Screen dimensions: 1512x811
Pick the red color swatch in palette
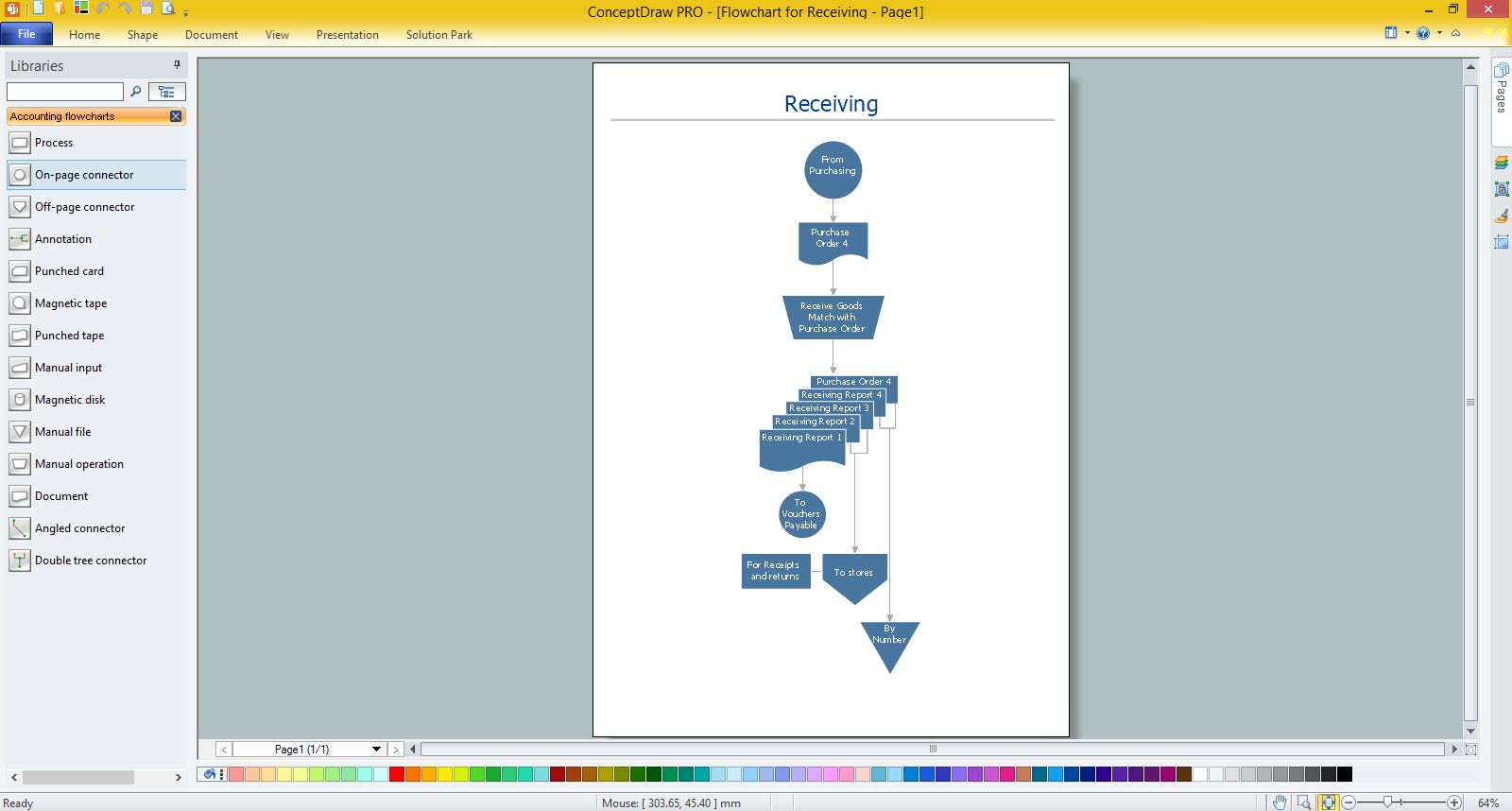click(397, 774)
